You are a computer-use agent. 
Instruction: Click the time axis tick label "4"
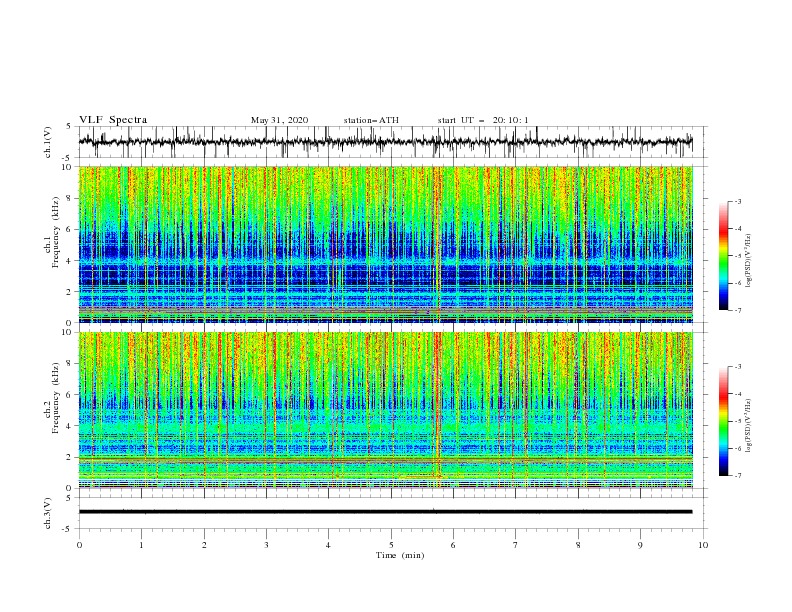329,545
